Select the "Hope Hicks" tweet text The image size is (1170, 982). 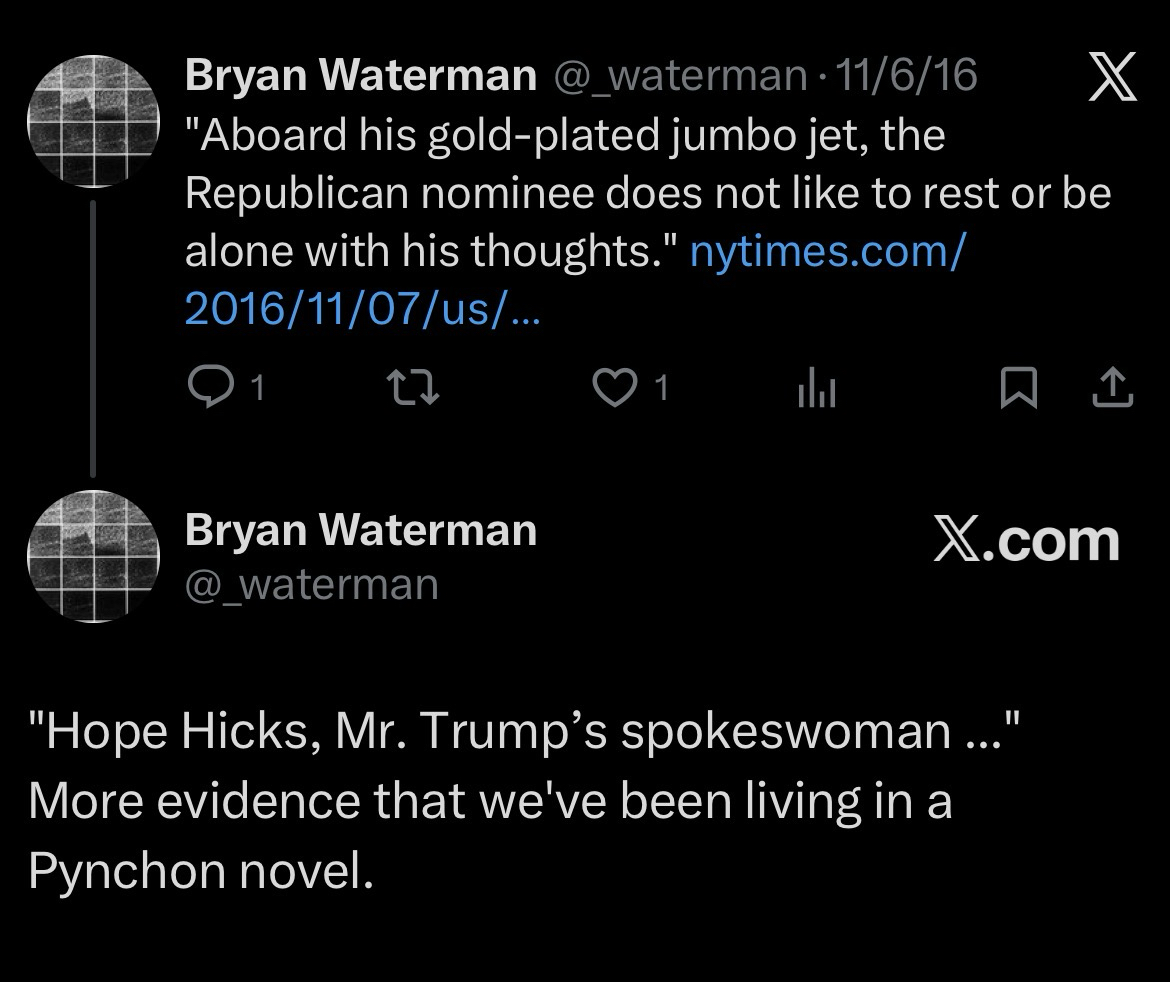522,732
